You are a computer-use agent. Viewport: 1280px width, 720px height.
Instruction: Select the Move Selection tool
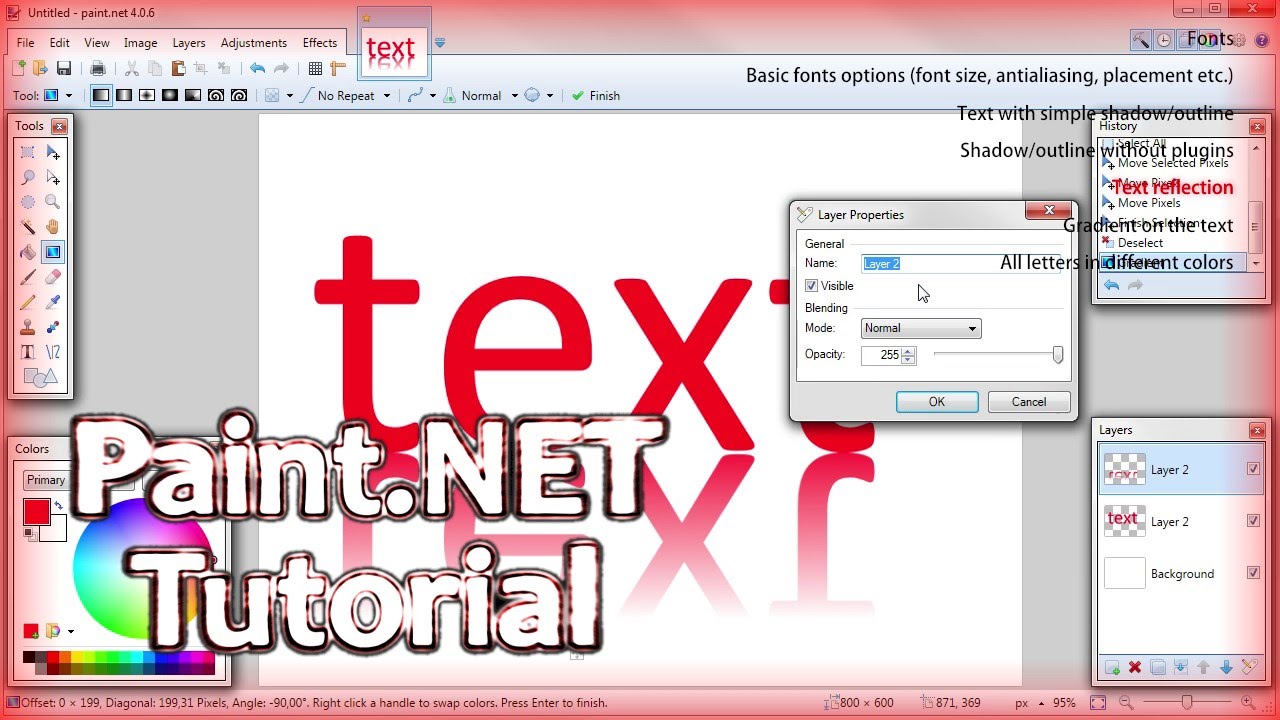(53, 178)
